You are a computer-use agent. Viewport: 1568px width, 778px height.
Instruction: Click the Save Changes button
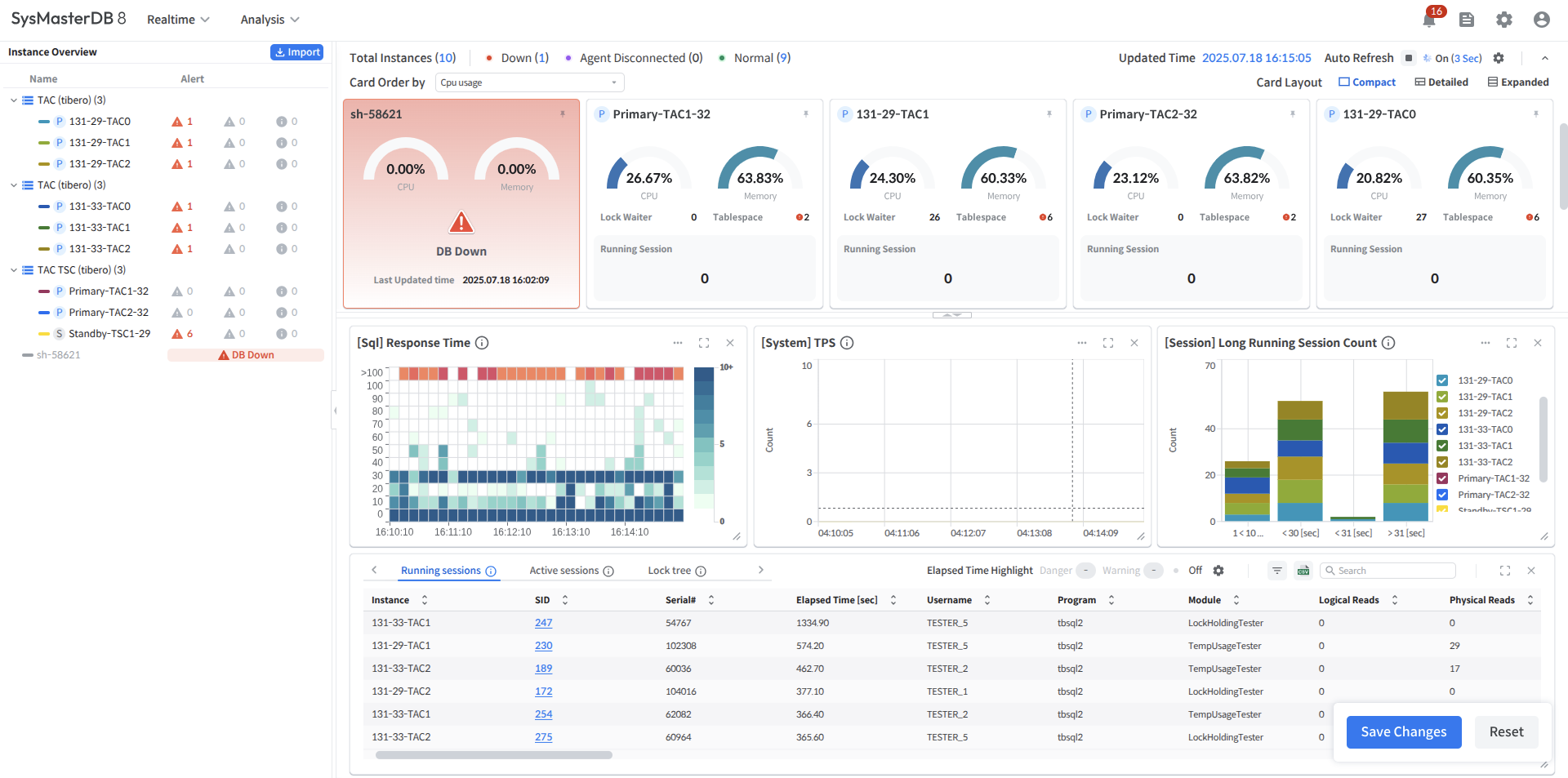1403,731
